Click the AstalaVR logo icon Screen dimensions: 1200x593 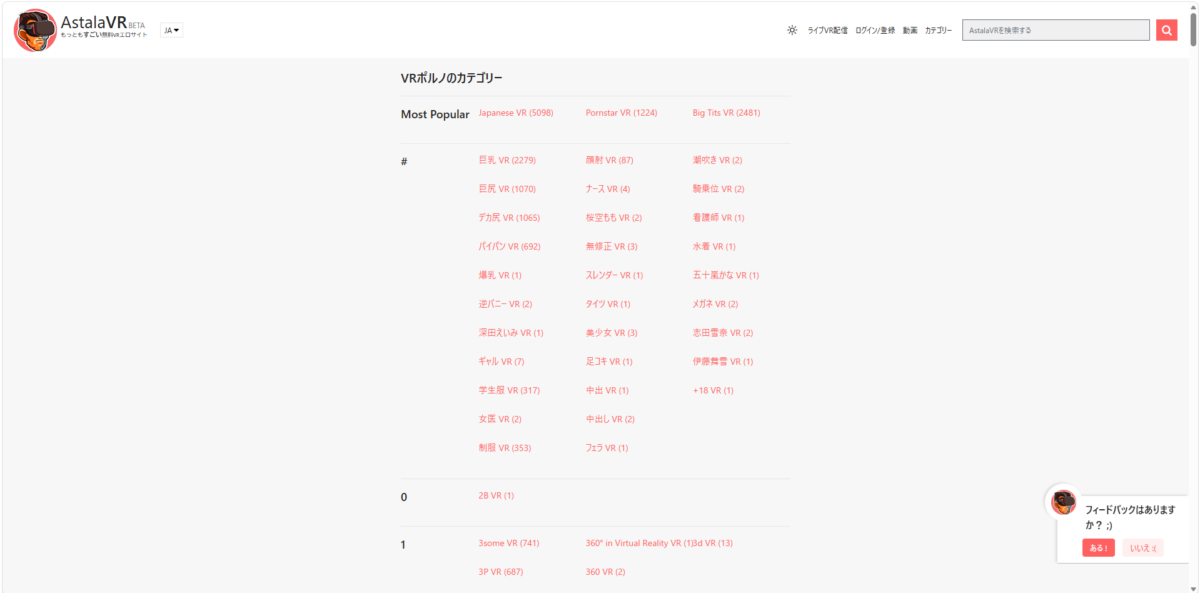35,30
